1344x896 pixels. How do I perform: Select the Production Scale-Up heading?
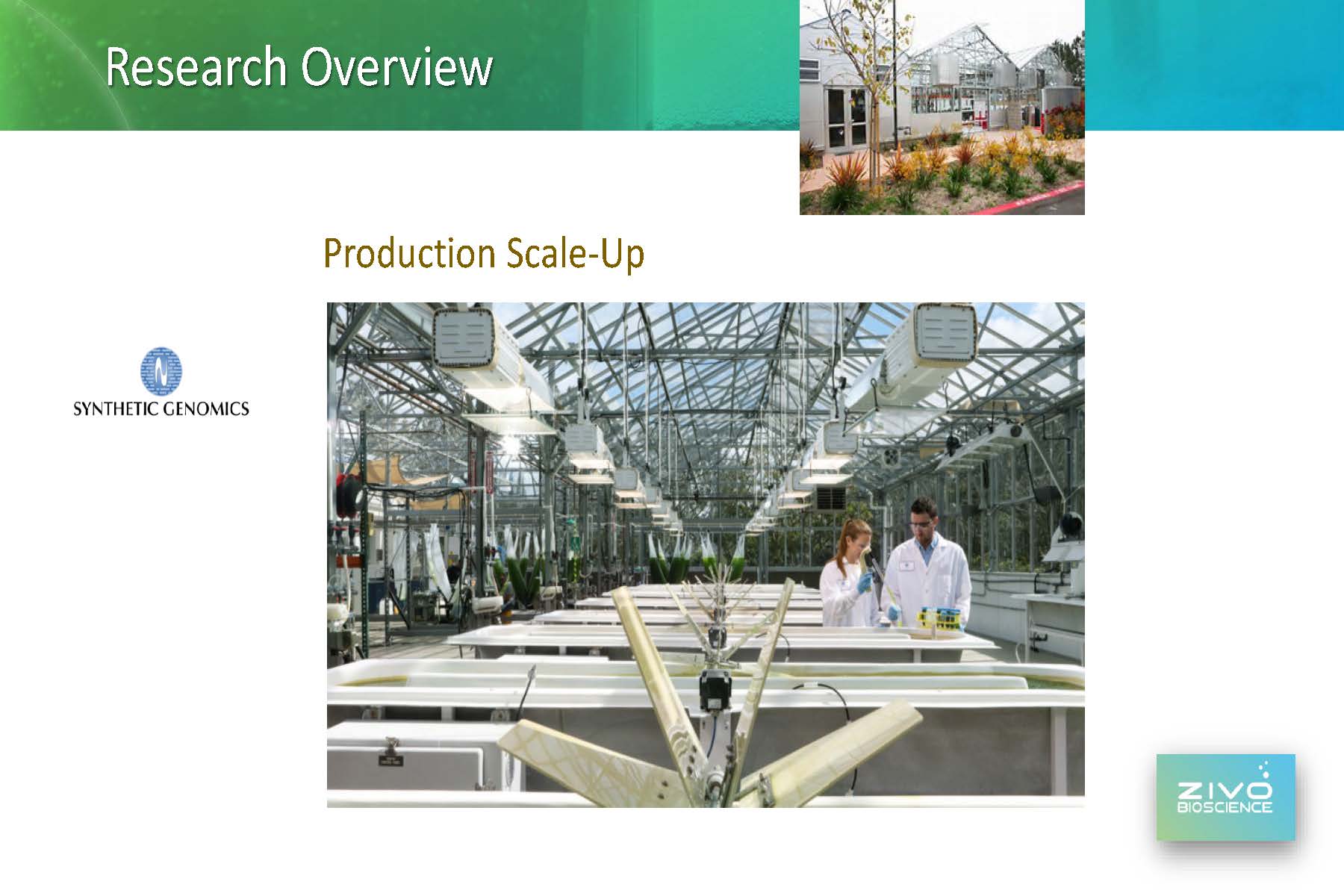coord(484,253)
